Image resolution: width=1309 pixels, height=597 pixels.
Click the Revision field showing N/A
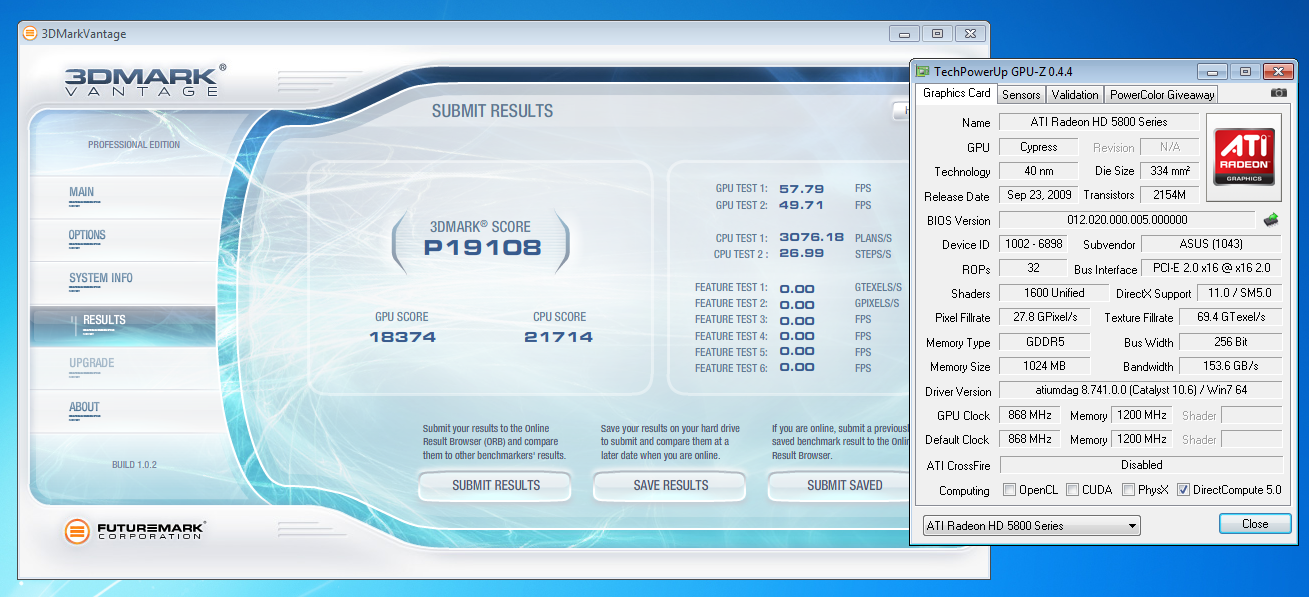point(1169,147)
